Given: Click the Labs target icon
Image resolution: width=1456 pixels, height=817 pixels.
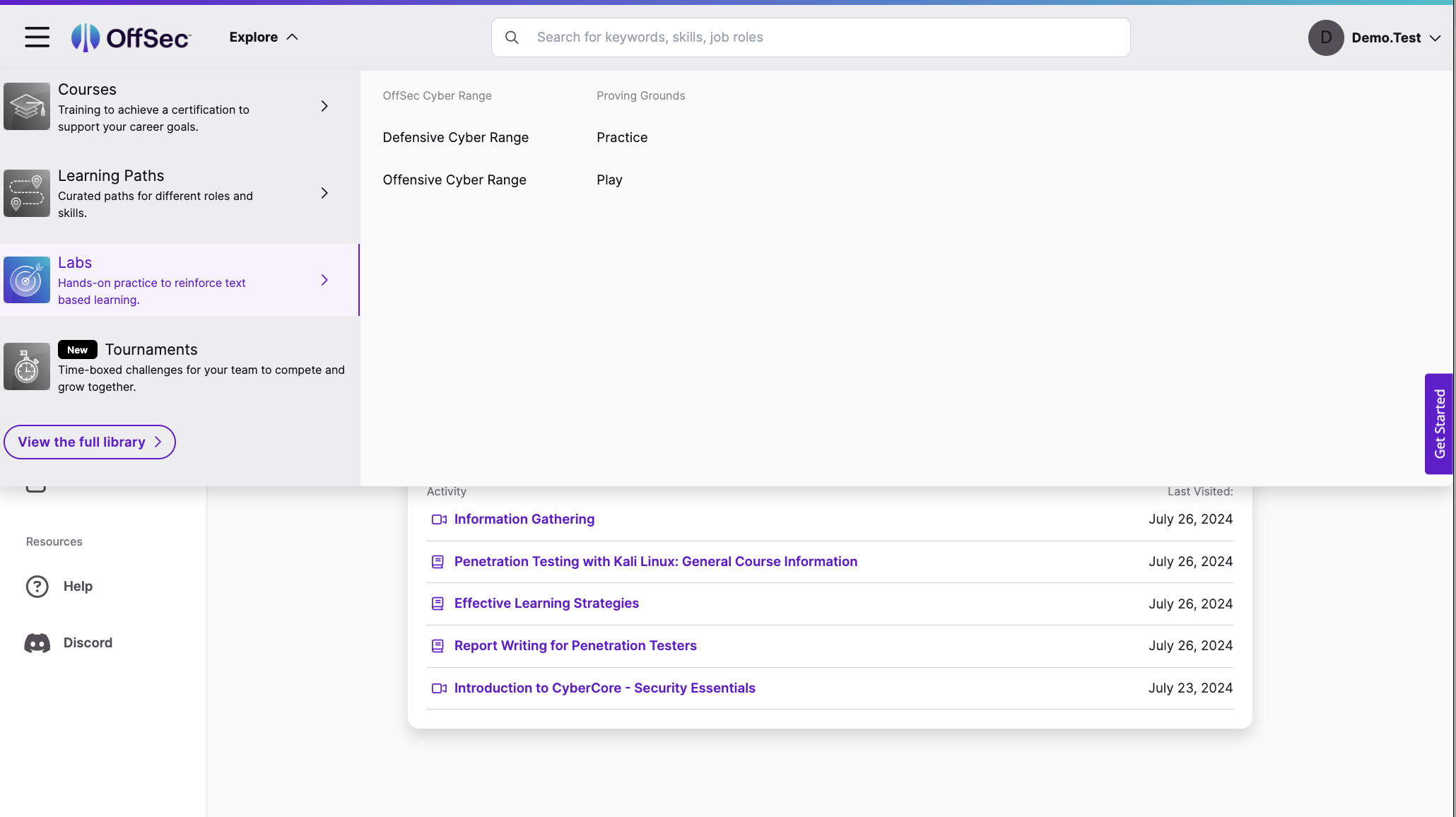Looking at the screenshot, I should pos(26,280).
